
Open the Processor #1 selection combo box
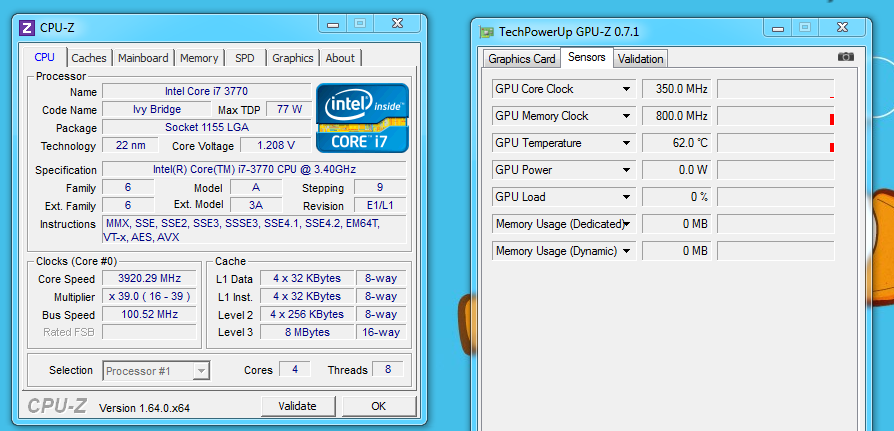[156, 371]
